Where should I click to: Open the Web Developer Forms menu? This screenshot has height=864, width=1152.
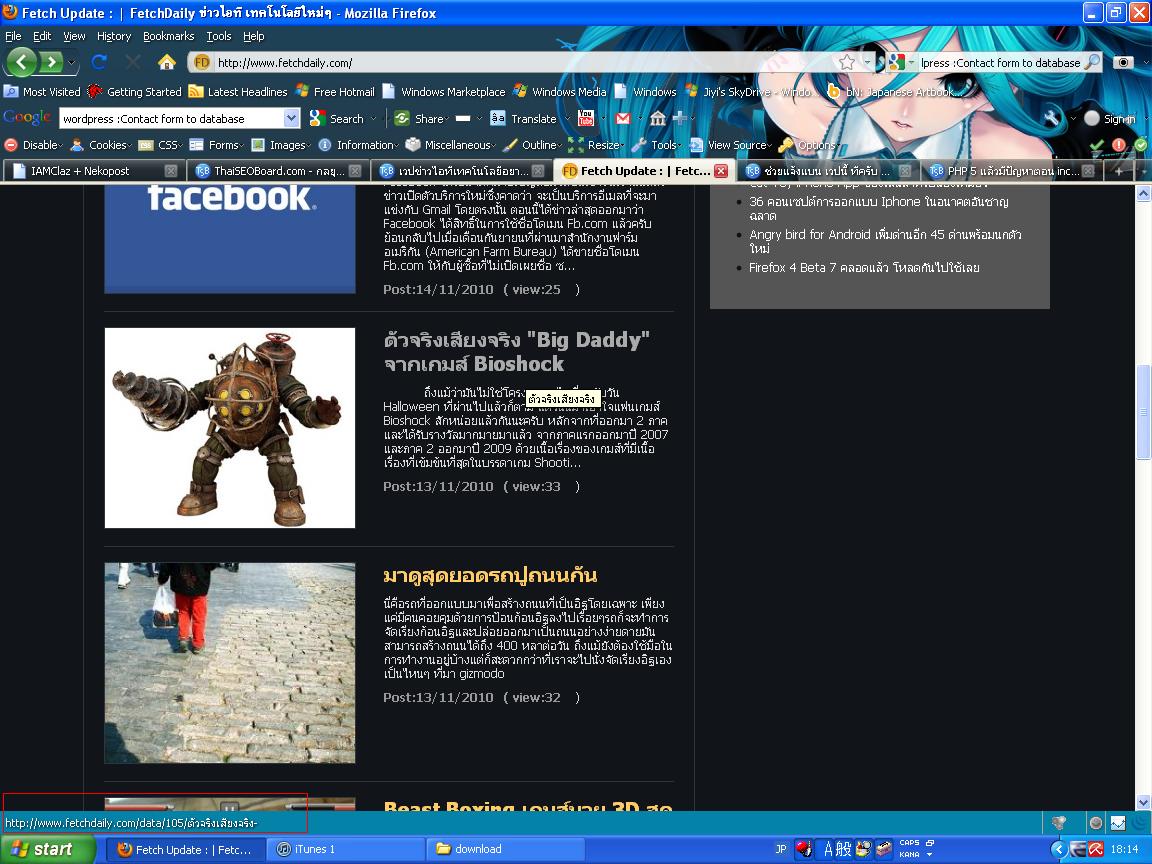[x=217, y=145]
